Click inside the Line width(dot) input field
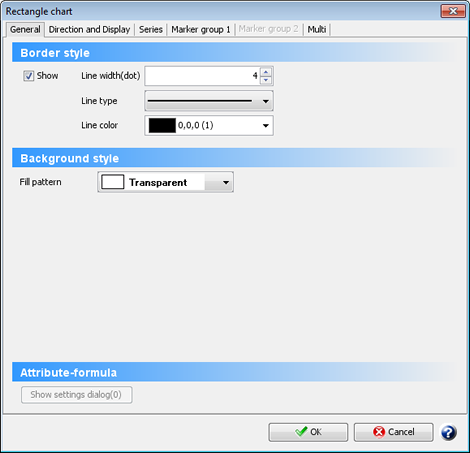470x453 pixels. tap(202, 76)
